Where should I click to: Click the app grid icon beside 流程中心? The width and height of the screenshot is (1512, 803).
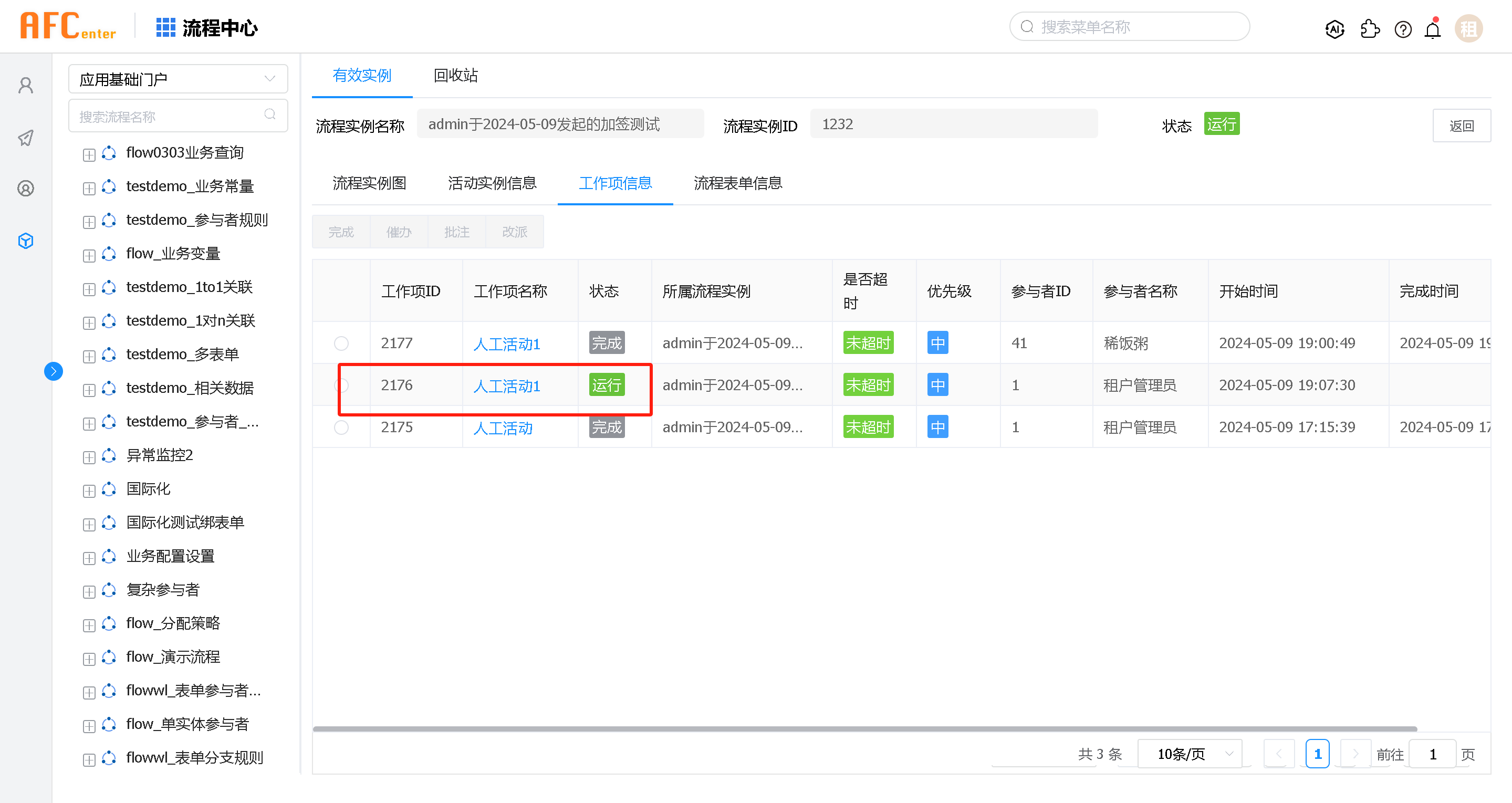tap(165, 28)
